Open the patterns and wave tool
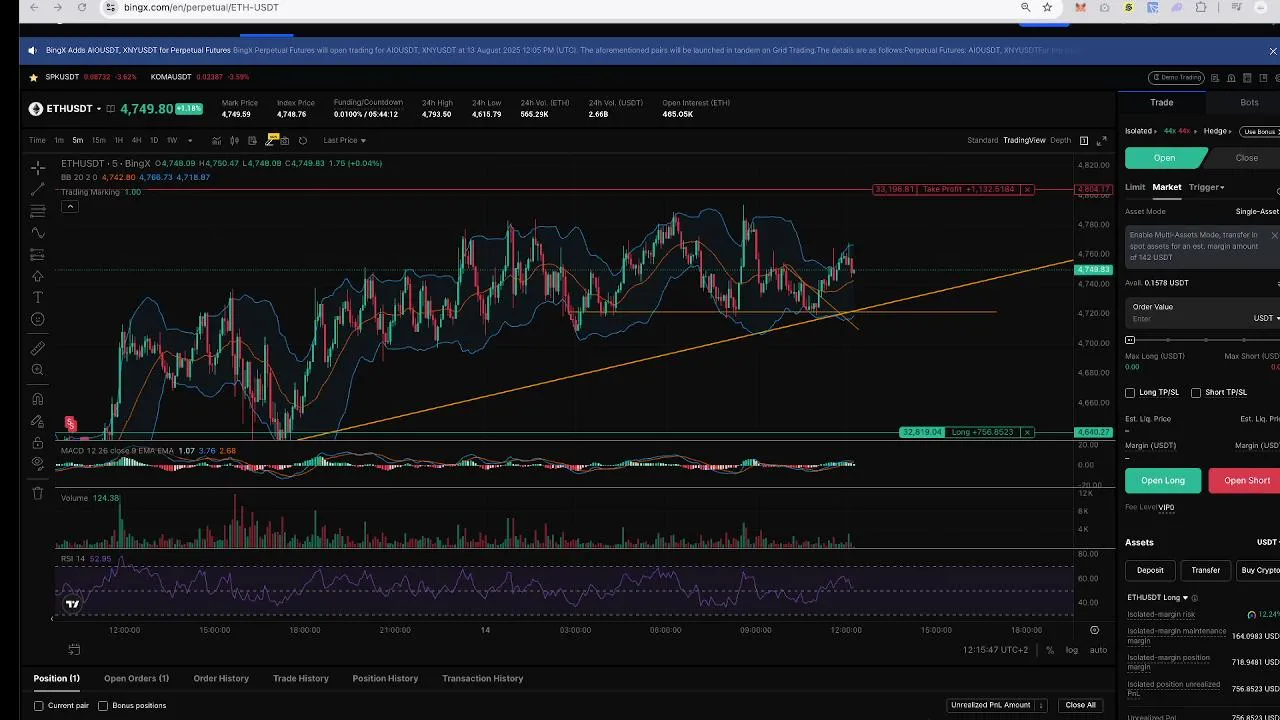 coord(37,233)
